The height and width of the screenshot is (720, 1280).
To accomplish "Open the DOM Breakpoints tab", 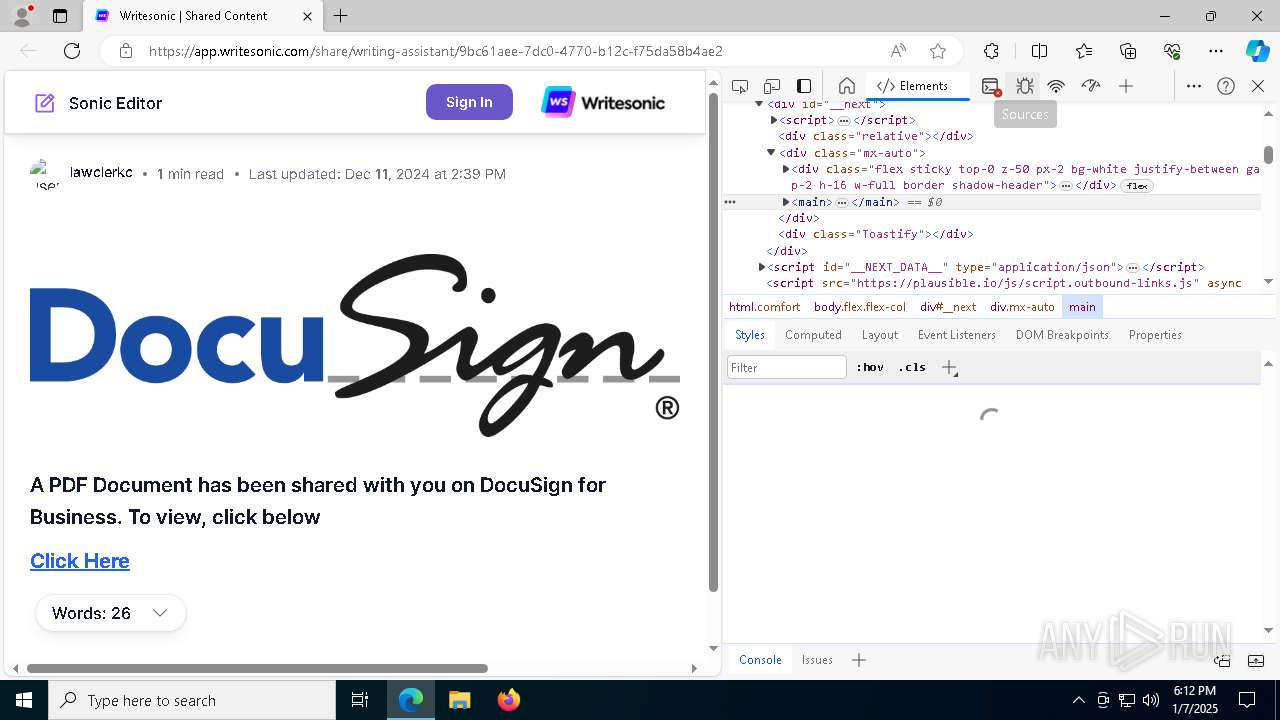I will click(x=1062, y=335).
